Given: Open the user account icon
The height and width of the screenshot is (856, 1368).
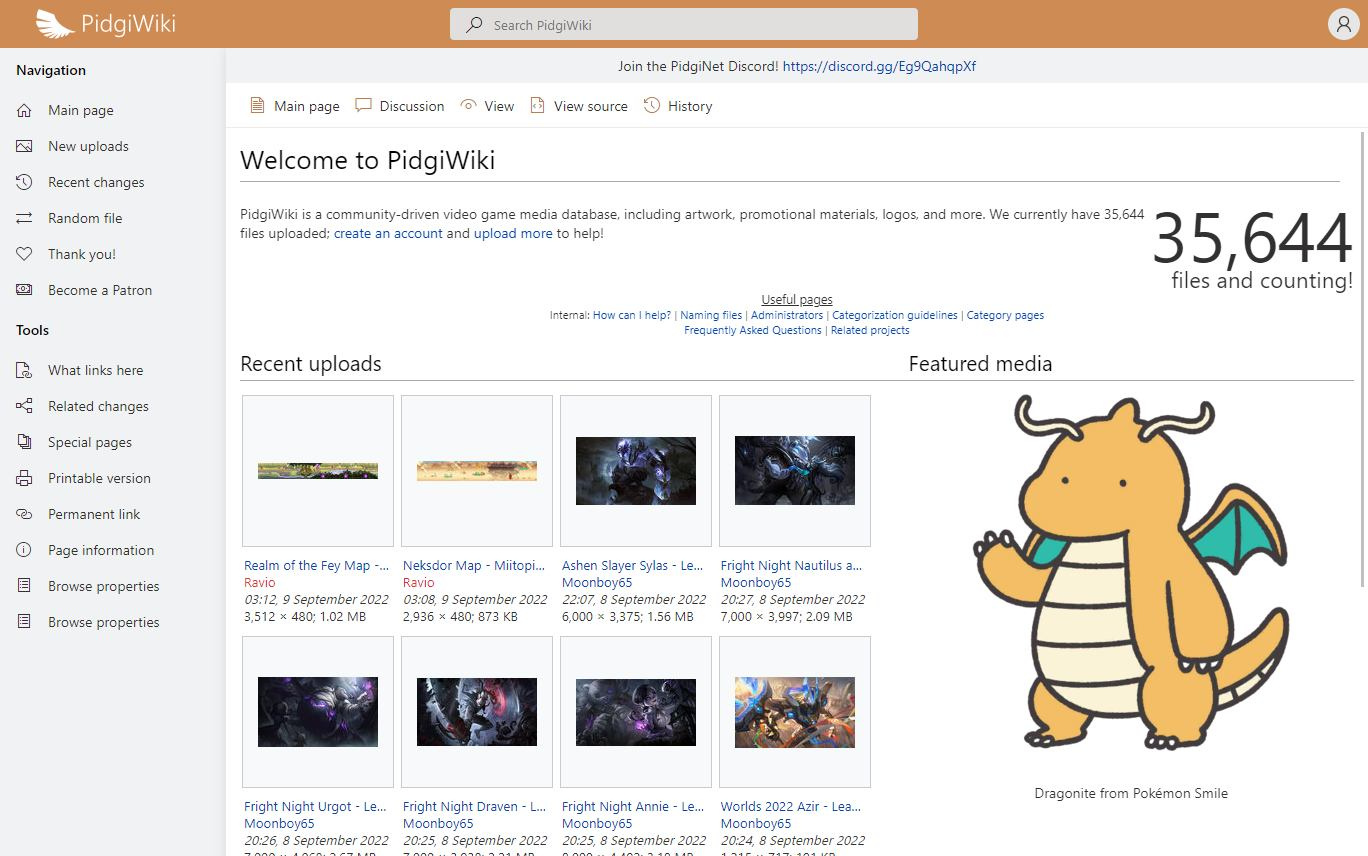Looking at the screenshot, I should click(x=1343, y=25).
